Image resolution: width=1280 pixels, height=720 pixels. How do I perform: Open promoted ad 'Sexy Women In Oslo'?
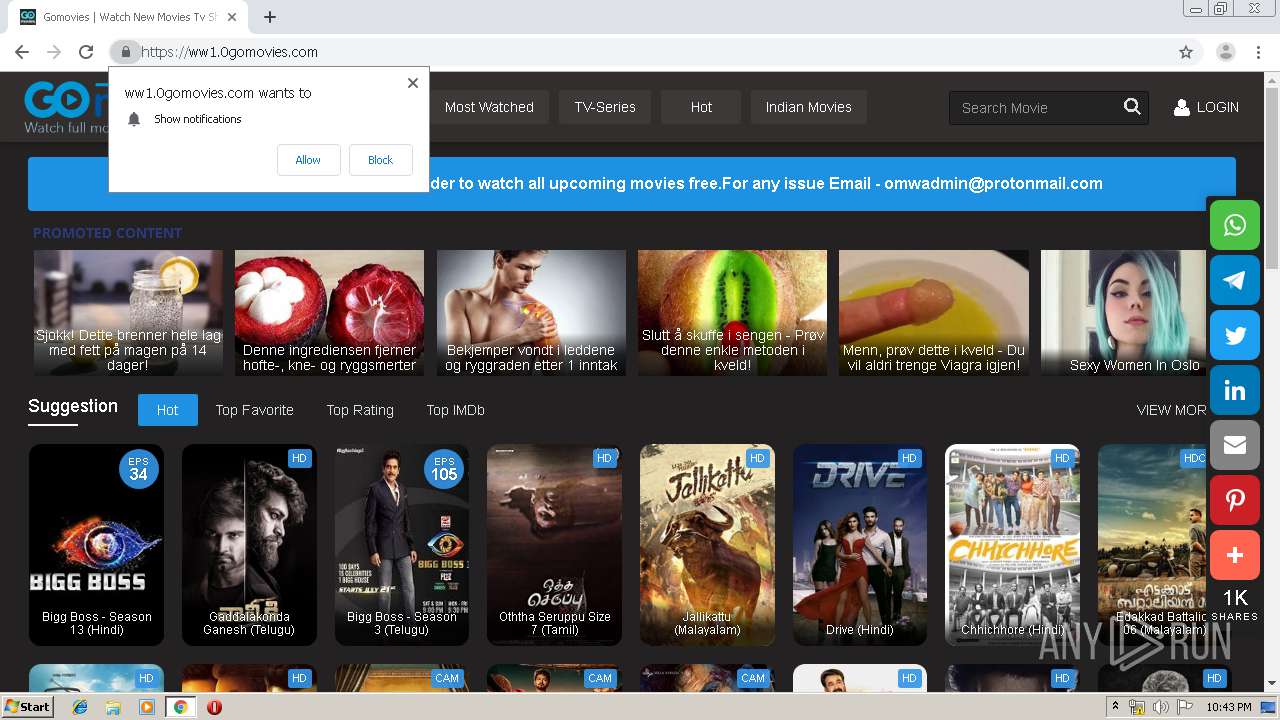1123,313
